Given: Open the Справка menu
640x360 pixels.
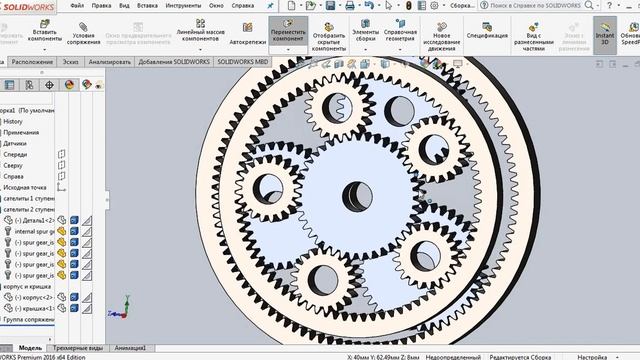Looking at the screenshot, I should pos(242,6).
